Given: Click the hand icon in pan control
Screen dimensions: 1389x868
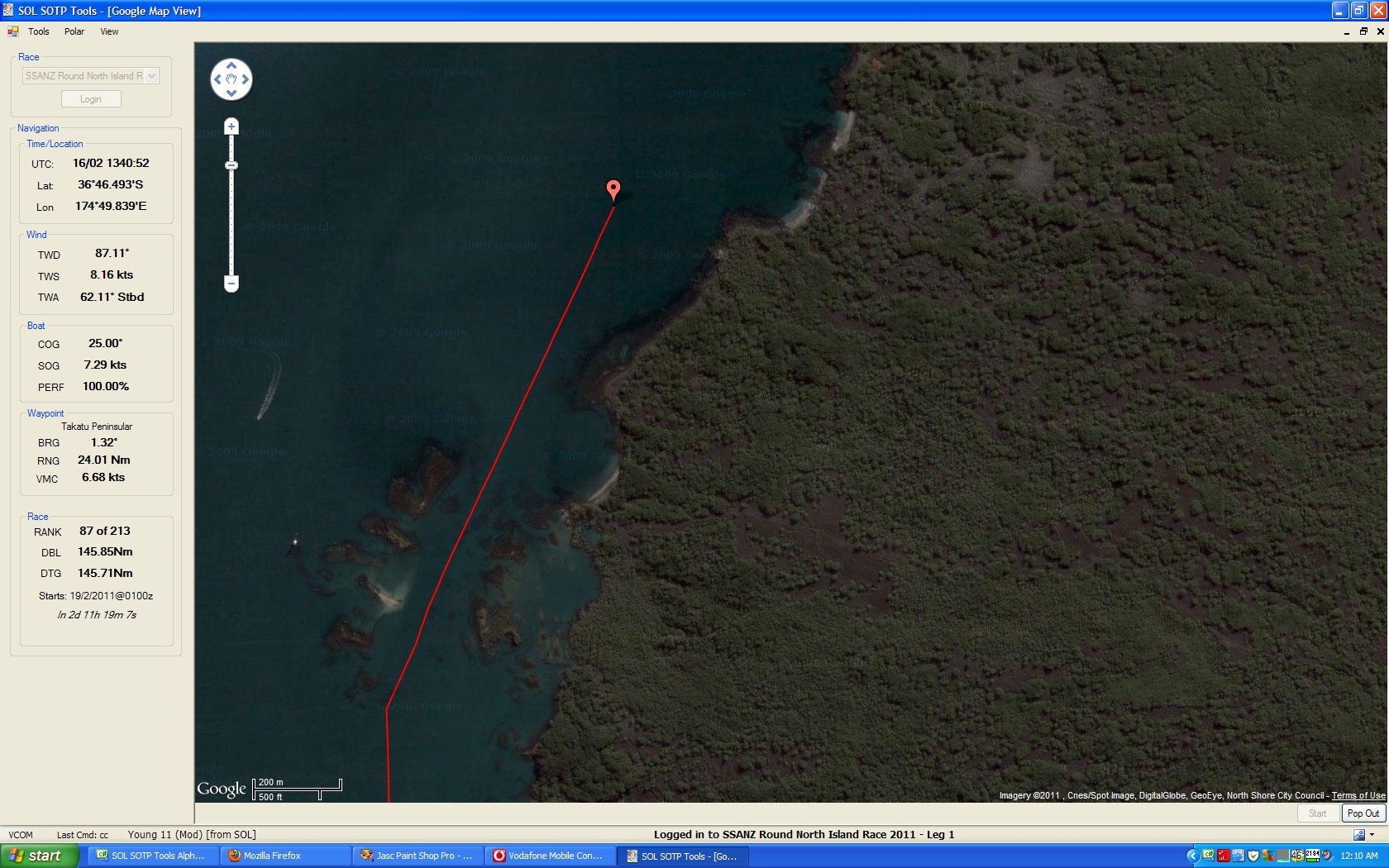Looking at the screenshot, I should click(x=231, y=79).
